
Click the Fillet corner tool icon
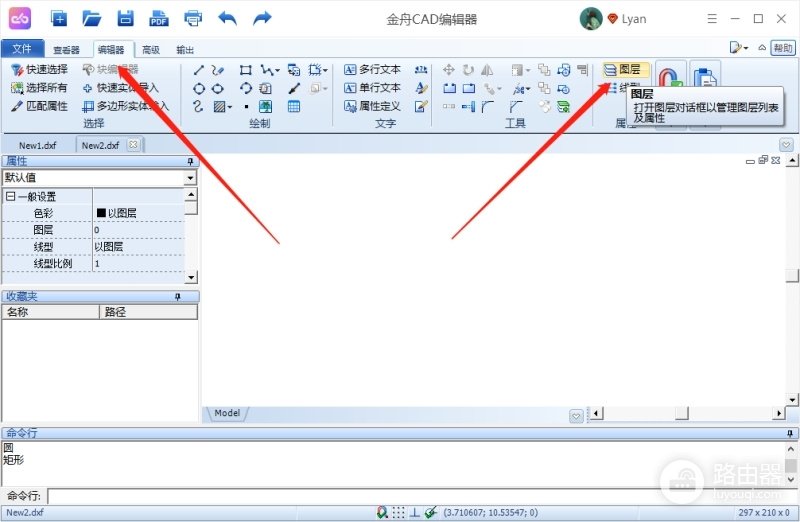click(x=488, y=106)
